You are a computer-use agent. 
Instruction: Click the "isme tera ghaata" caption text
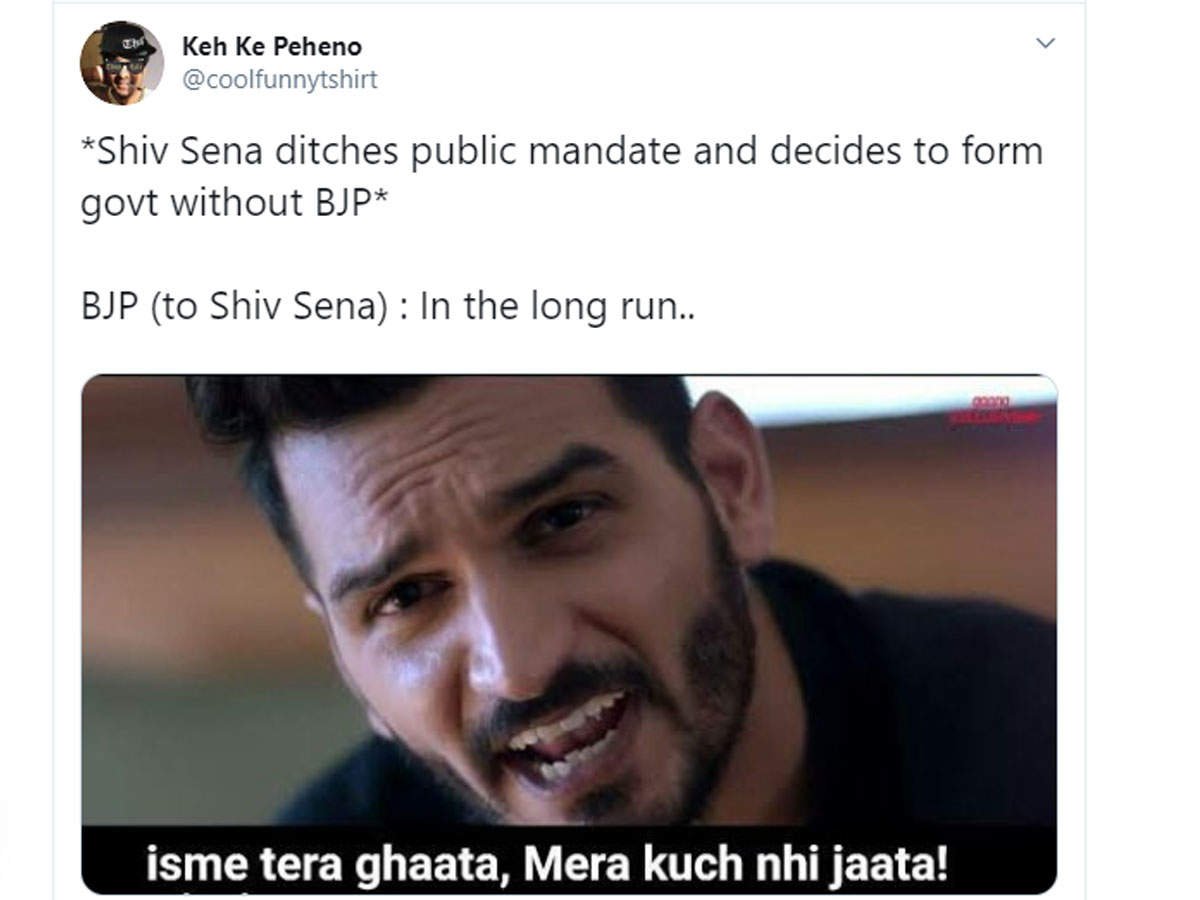click(x=319, y=864)
